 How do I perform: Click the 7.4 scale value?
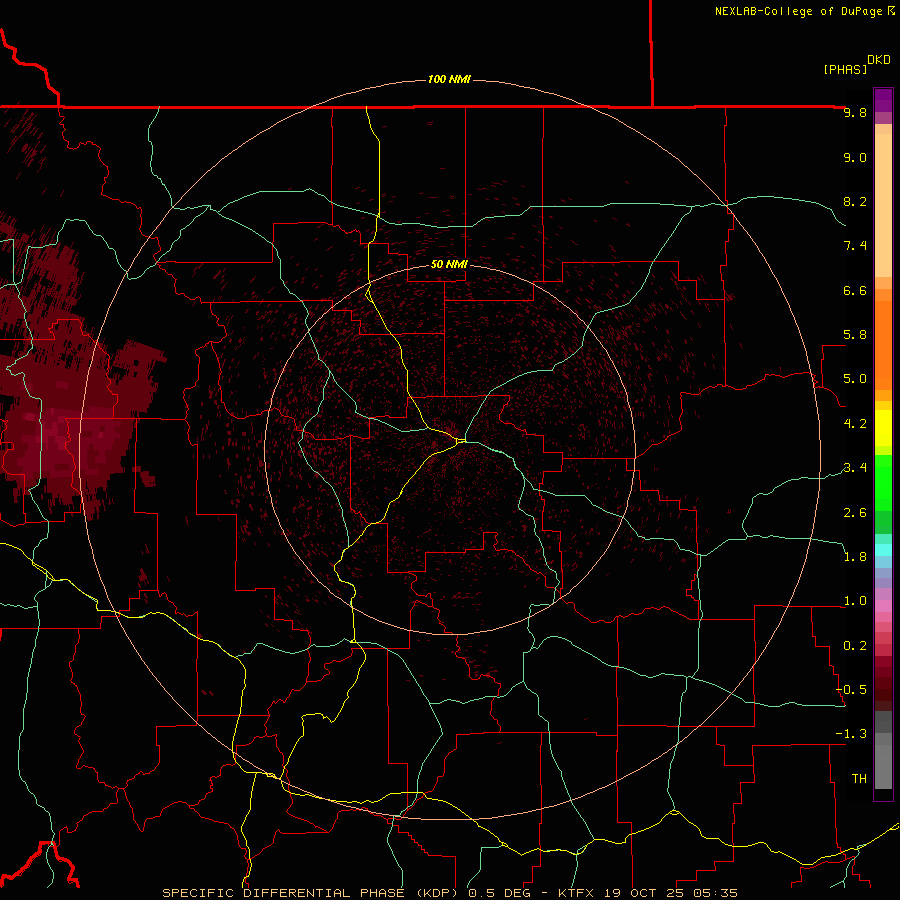click(855, 246)
